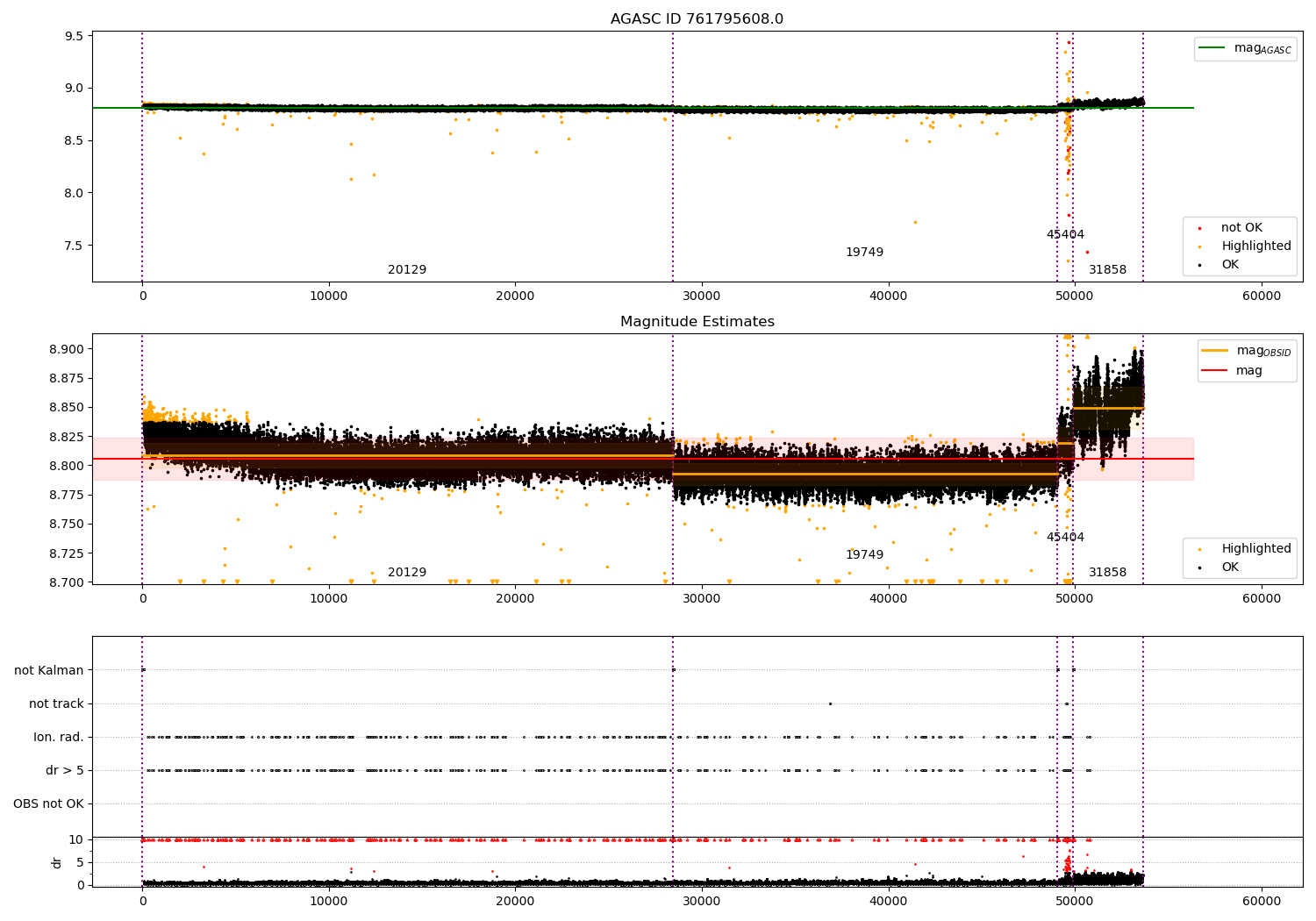1316x921 pixels.
Task: Click obsid label 45404 in Magnitude Estimates plot
Action: pos(1065,538)
